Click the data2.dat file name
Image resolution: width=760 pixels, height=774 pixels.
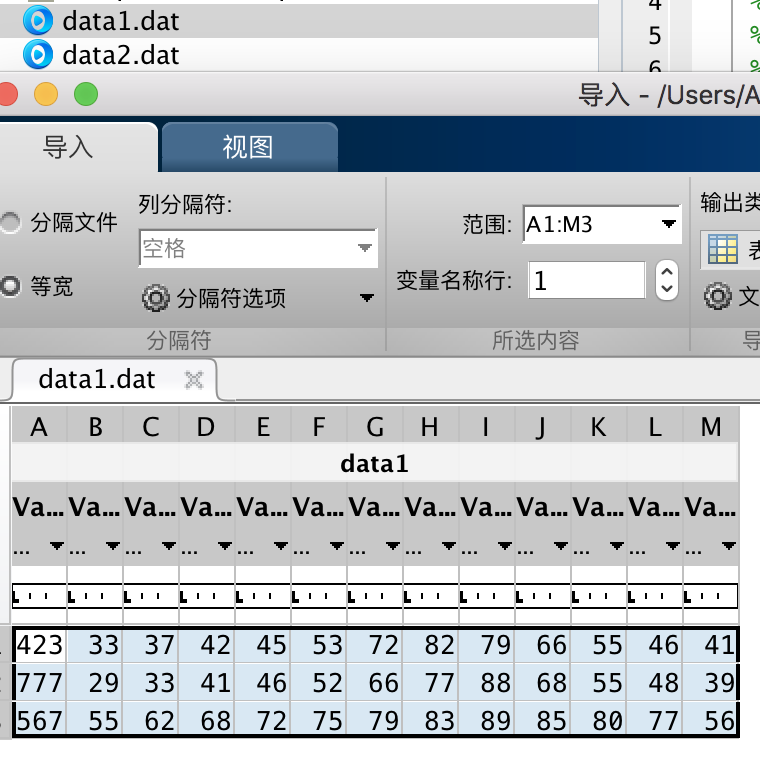pos(120,55)
